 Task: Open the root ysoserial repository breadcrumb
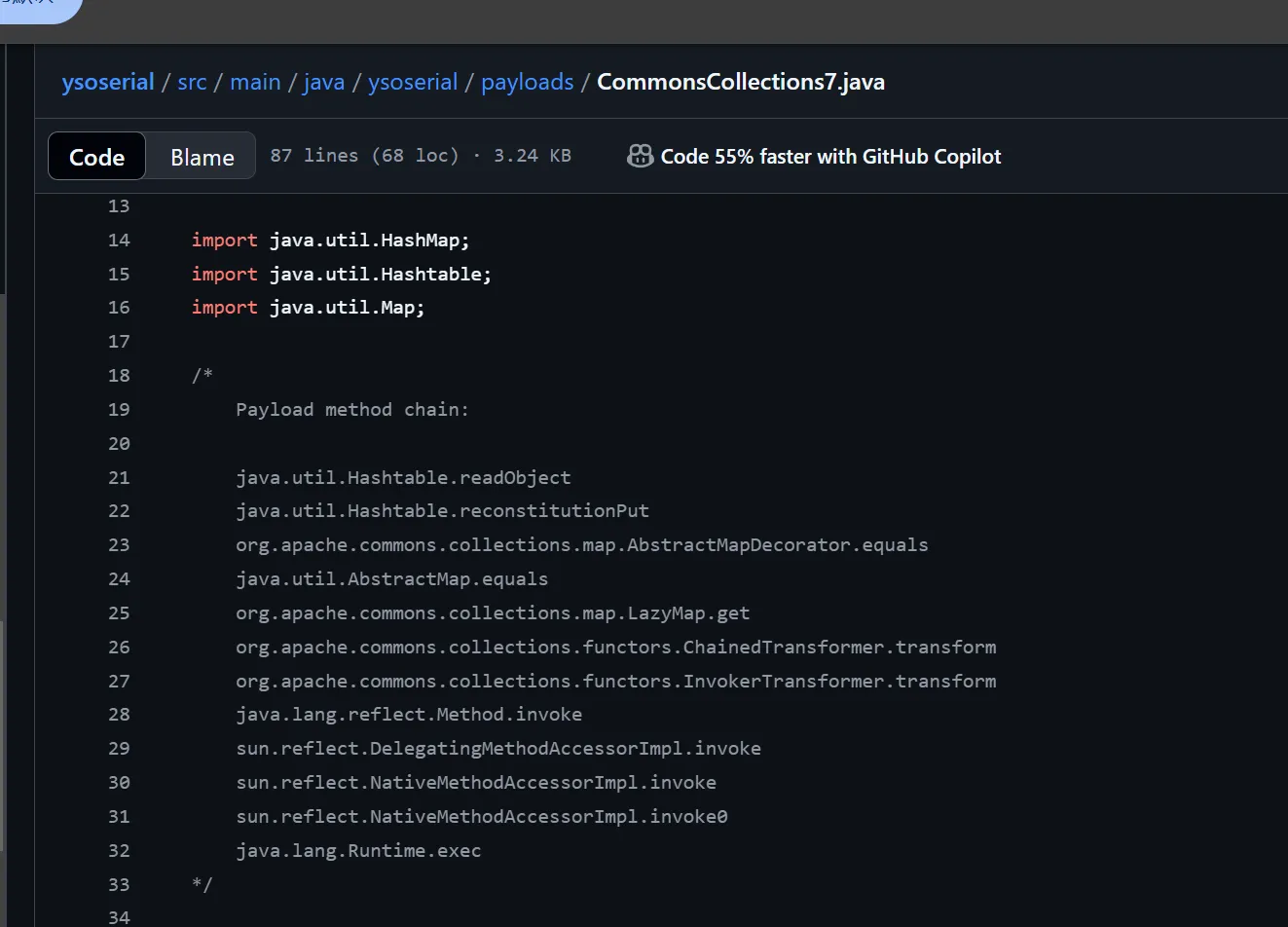tap(108, 82)
